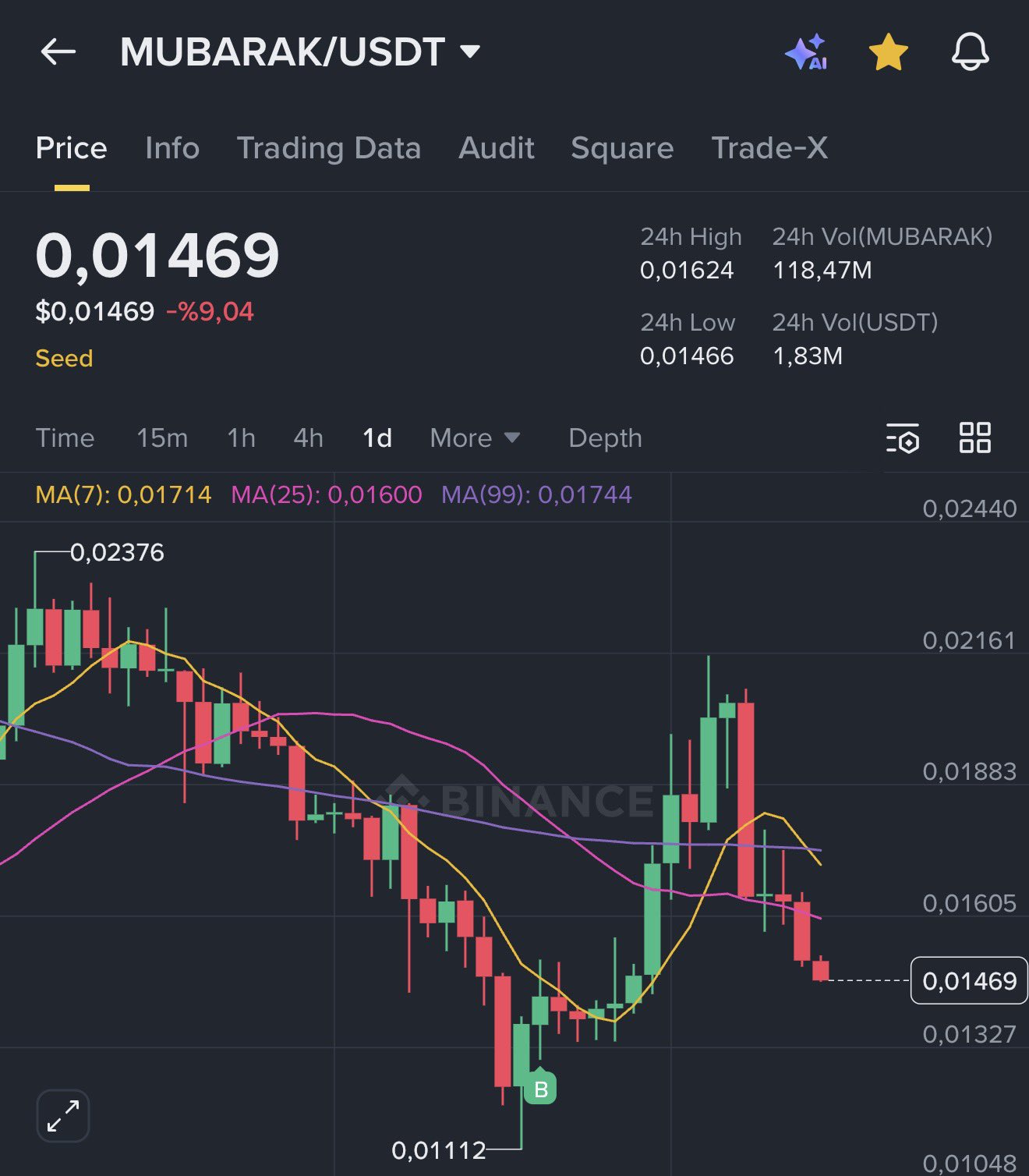
Task: Tap the back arrow icon
Action: point(58,52)
